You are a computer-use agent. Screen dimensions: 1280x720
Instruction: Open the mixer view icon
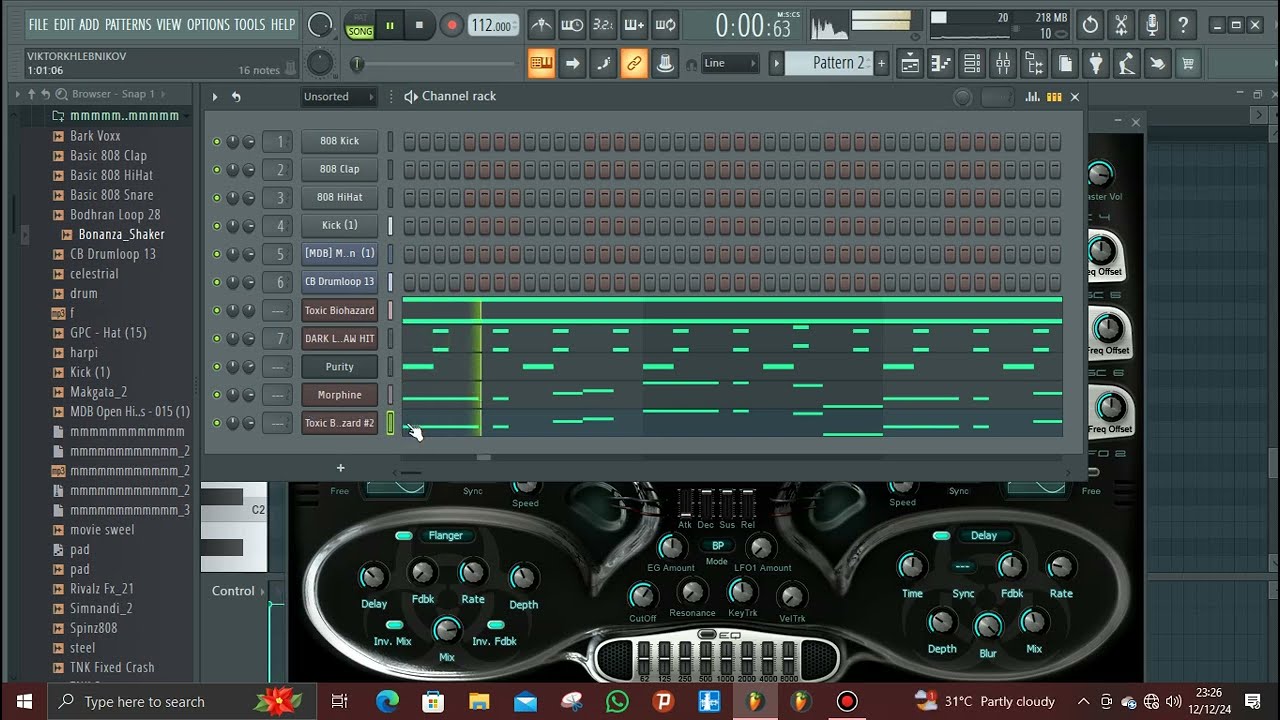coord(1003,64)
